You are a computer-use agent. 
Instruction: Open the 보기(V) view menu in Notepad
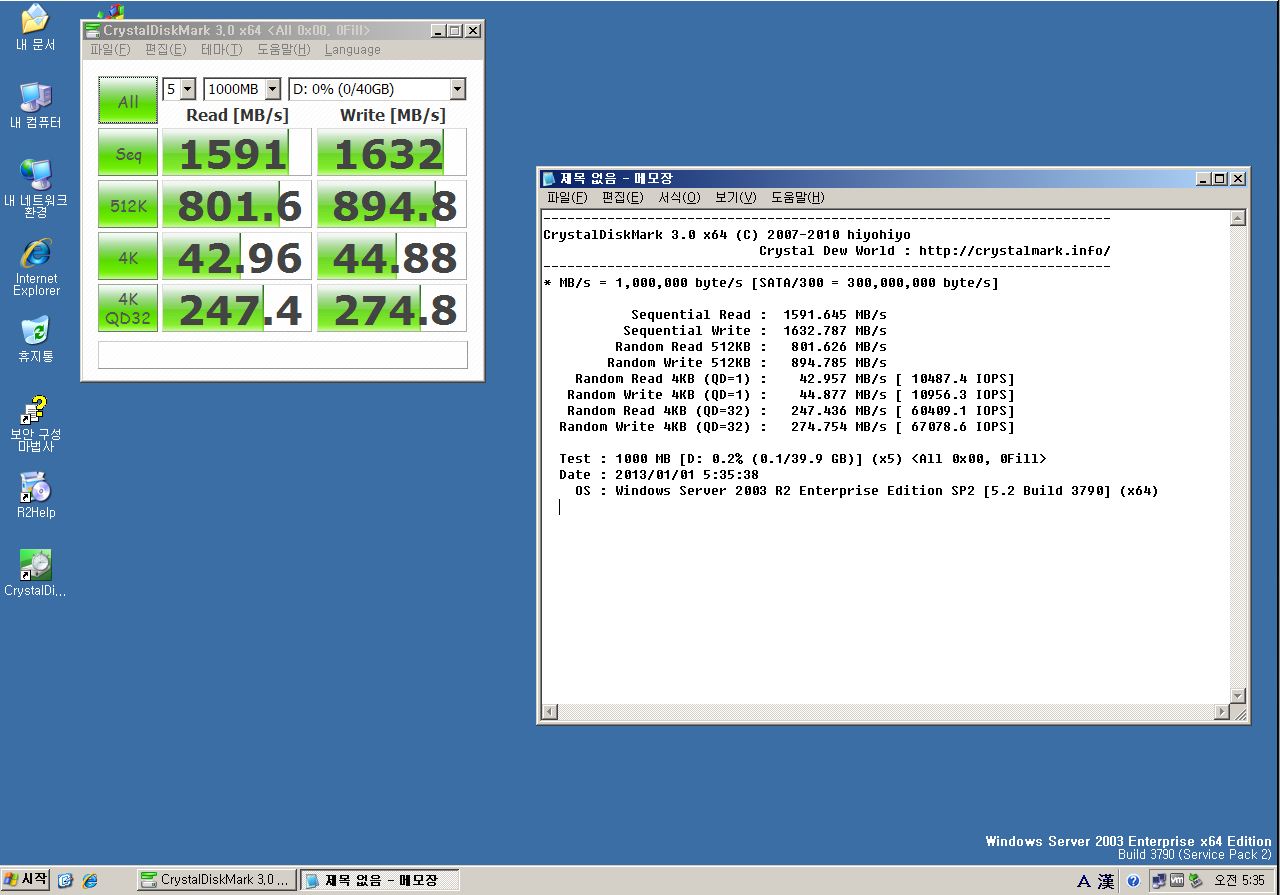[735, 197]
